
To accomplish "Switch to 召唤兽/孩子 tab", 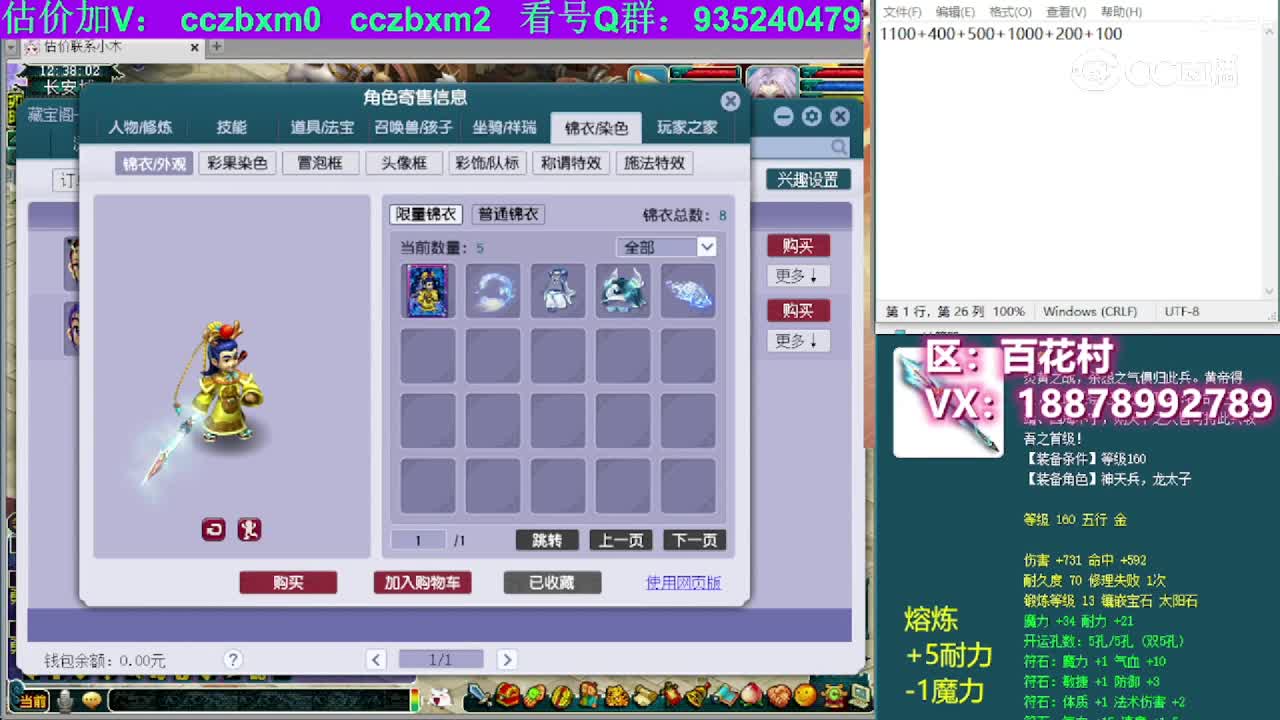I will pyautogui.click(x=413, y=127).
